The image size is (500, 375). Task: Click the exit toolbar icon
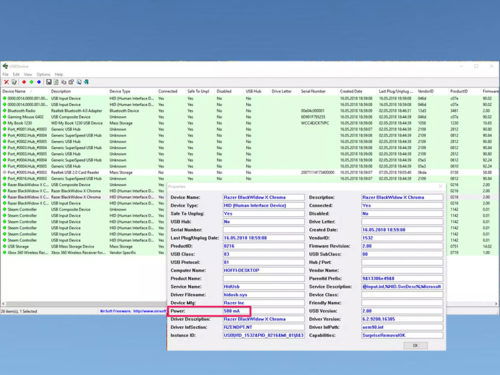tap(86, 82)
